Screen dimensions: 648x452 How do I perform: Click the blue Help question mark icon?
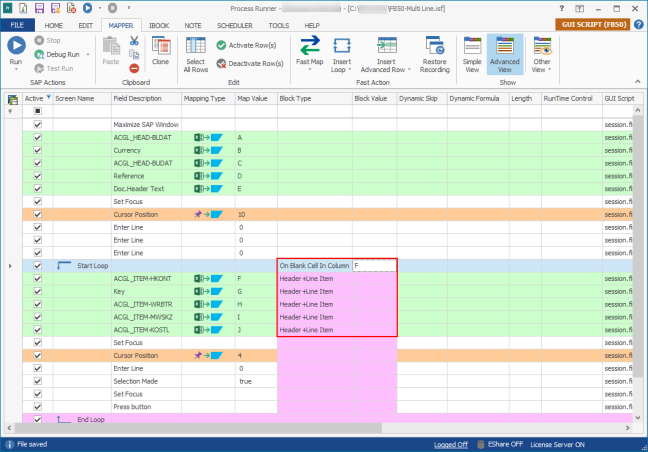pos(638,25)
